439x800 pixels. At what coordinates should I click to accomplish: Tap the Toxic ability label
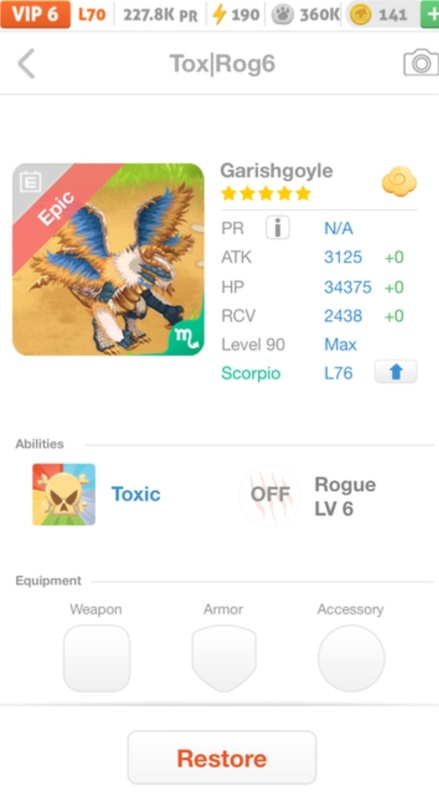point(136,494)
